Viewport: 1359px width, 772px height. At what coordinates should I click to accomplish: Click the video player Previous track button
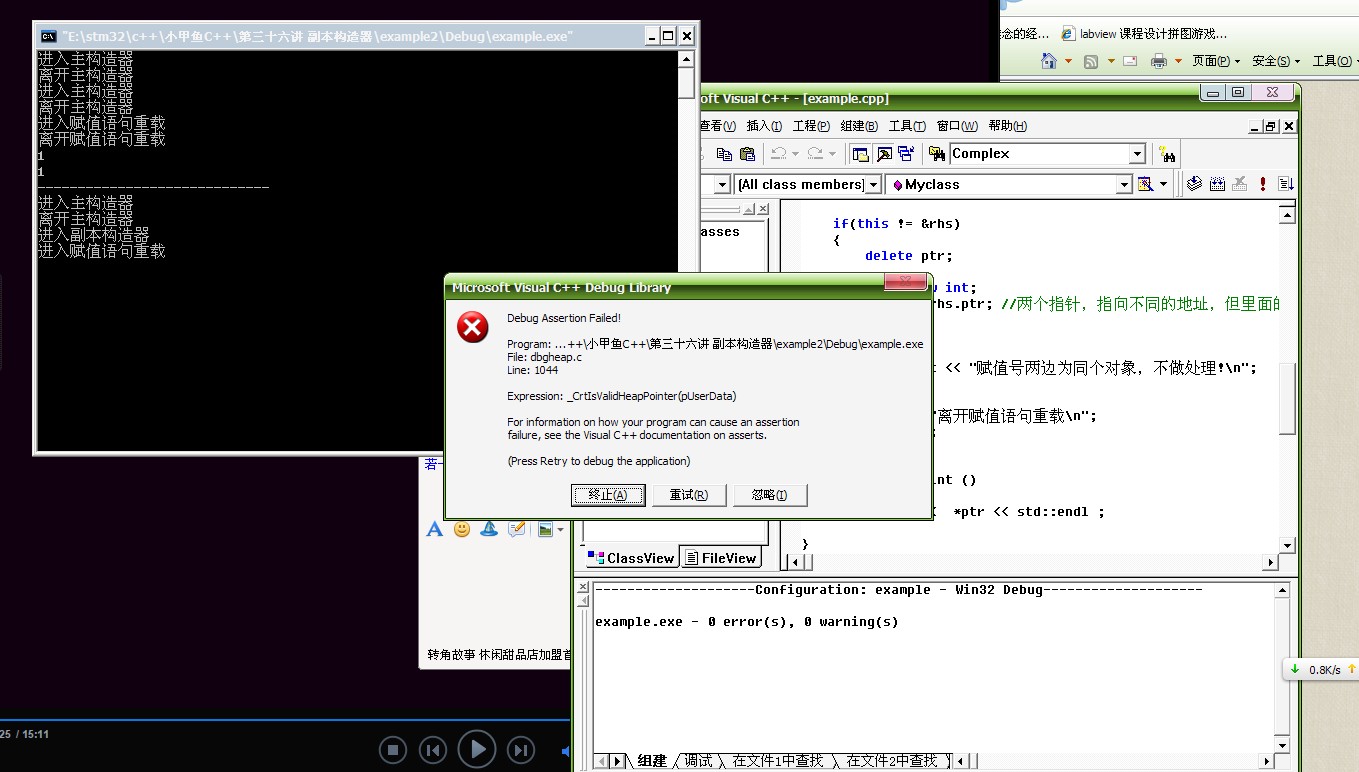(x=432, y=749)
